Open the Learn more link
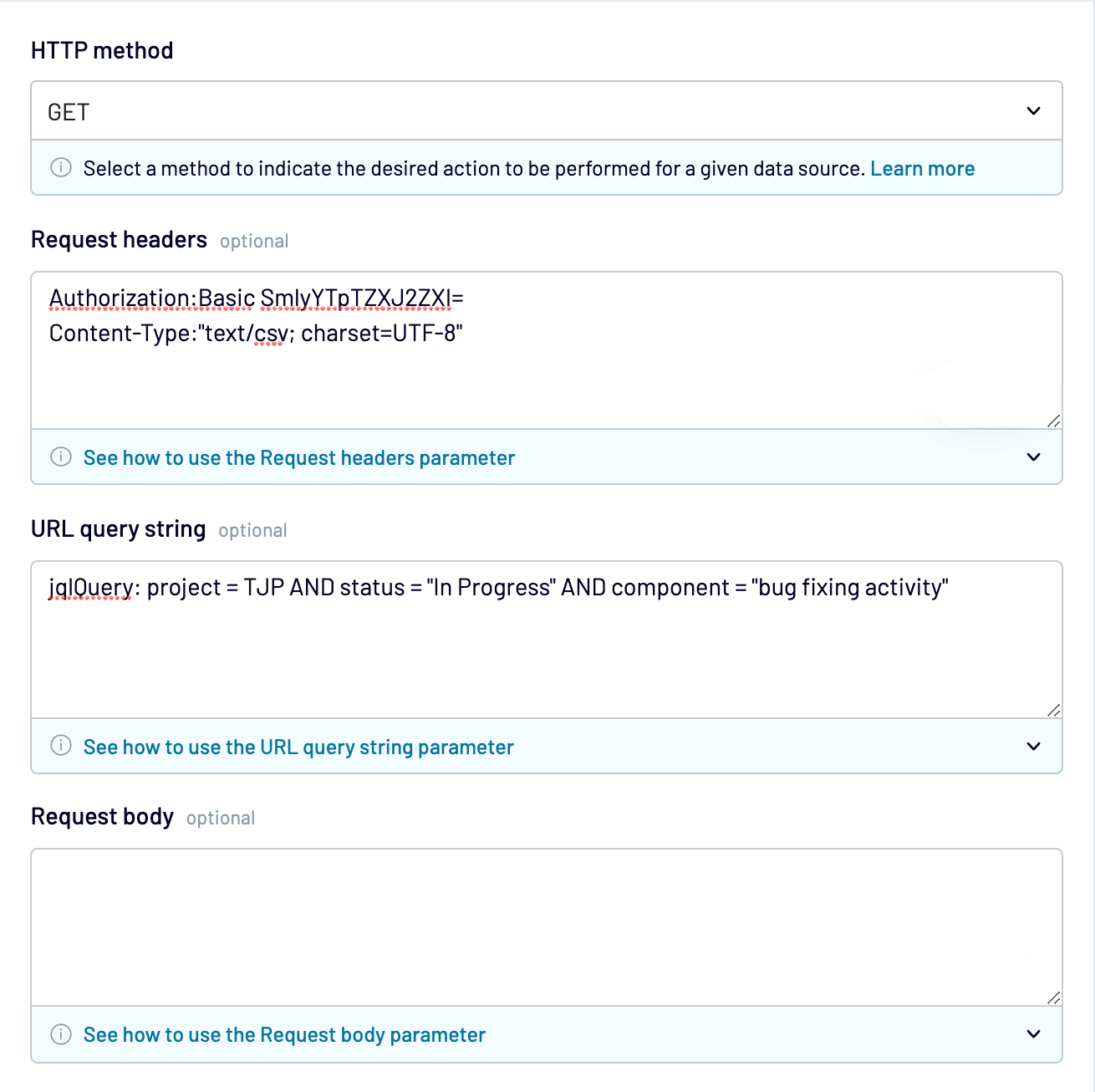The width and height of the screenshot is (1095, 1092). [x=922, y=169]
